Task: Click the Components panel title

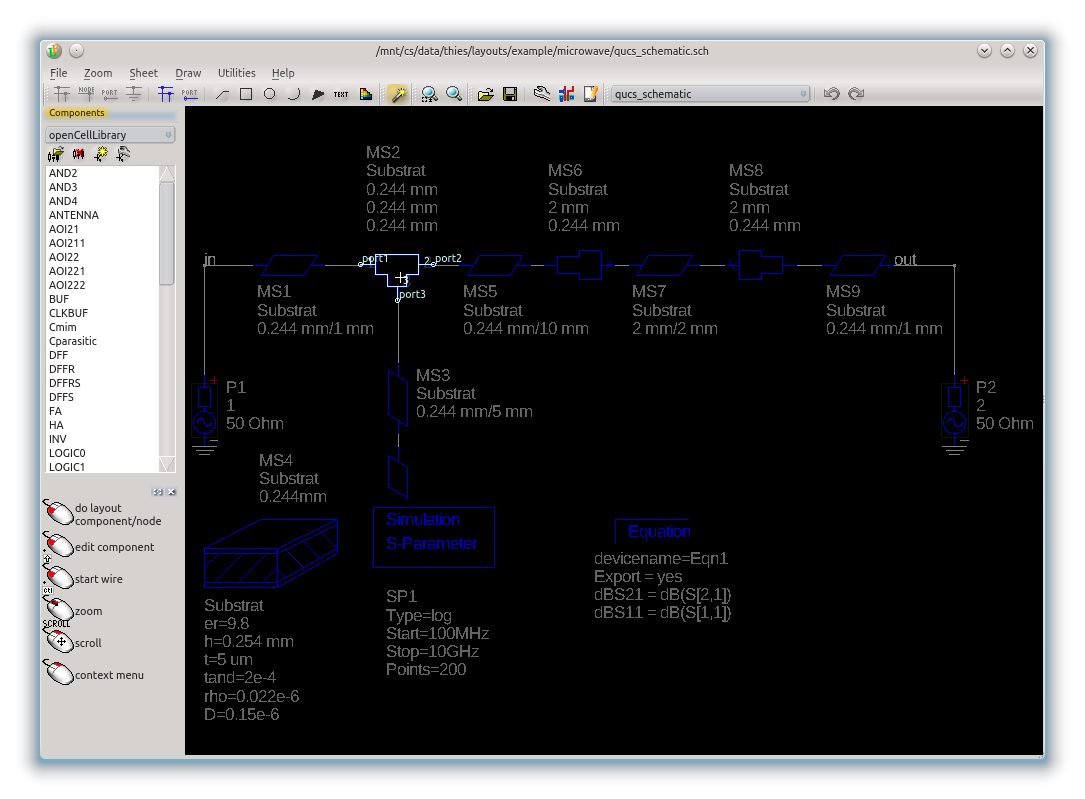Action: pyautogui.click(x=77, y=113)
